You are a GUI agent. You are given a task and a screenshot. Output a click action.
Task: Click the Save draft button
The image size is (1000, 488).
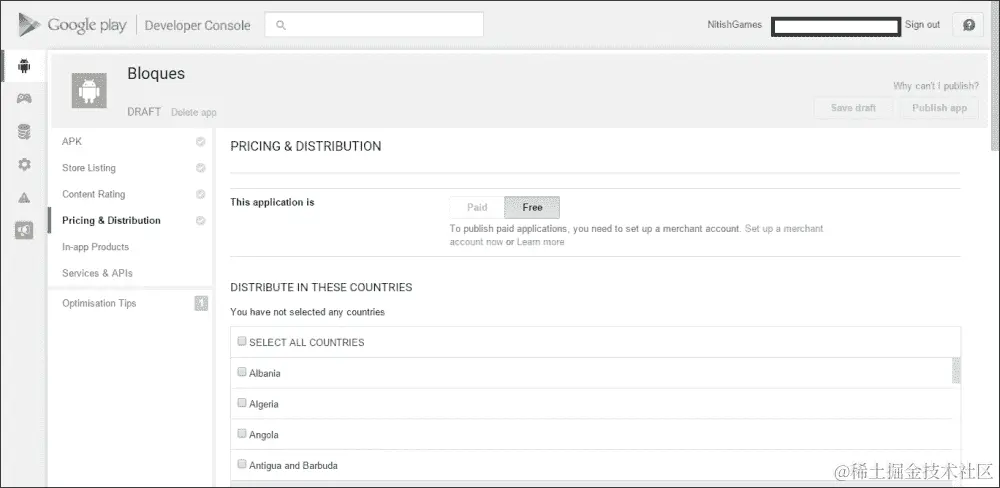(853, 108)
